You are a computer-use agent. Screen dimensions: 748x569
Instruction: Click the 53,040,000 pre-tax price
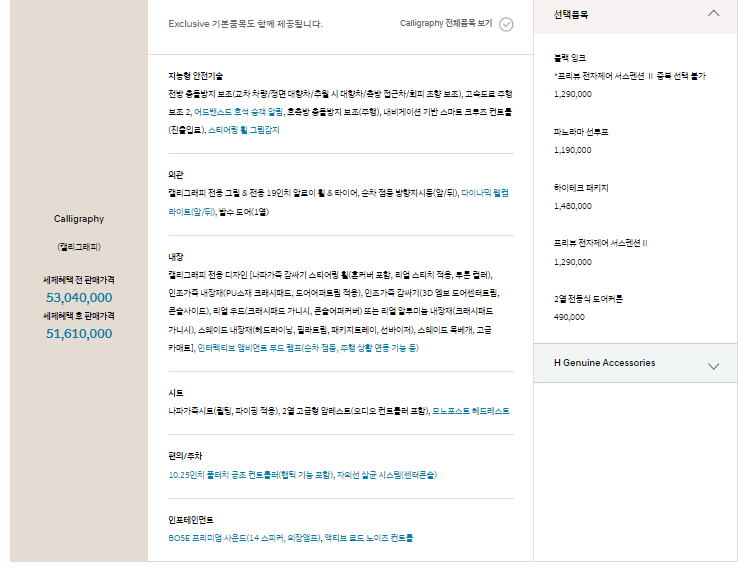point(79,298)
